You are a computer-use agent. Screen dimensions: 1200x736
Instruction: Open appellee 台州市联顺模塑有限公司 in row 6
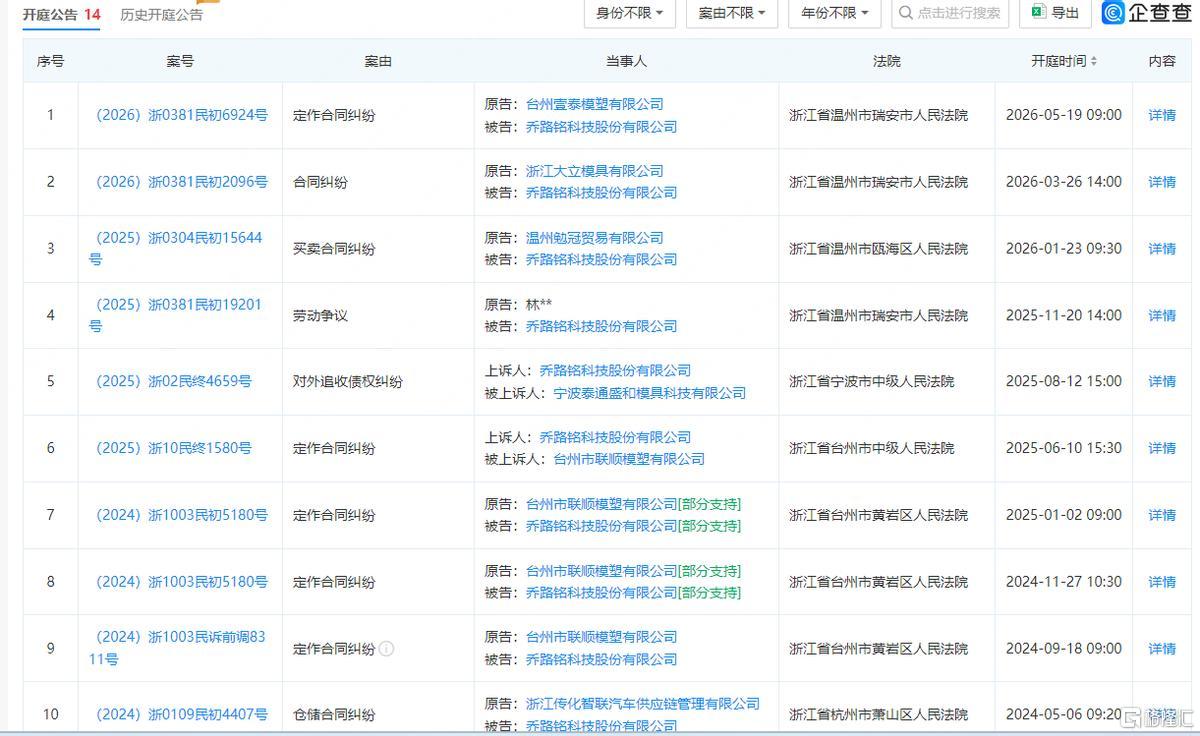pos(630,459)
